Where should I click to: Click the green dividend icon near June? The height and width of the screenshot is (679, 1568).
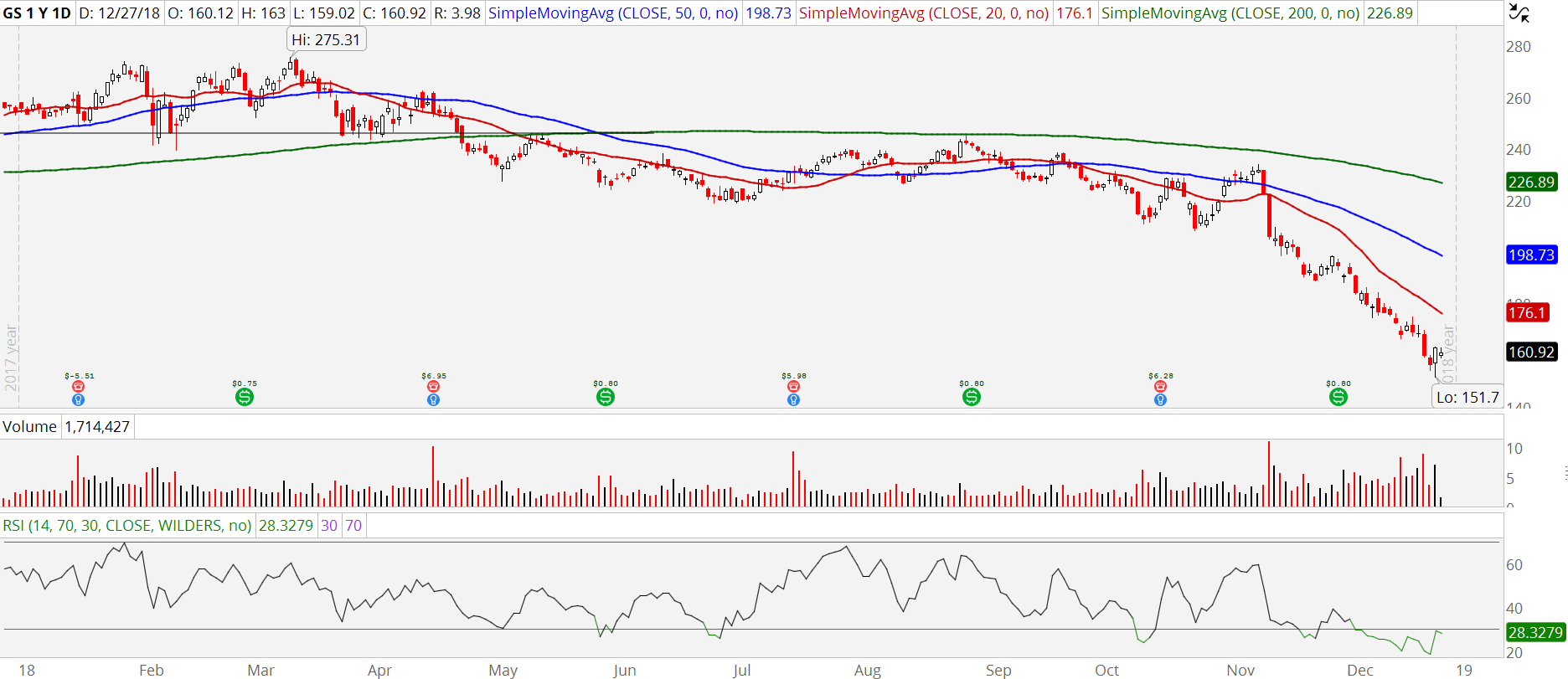point(606,397)
